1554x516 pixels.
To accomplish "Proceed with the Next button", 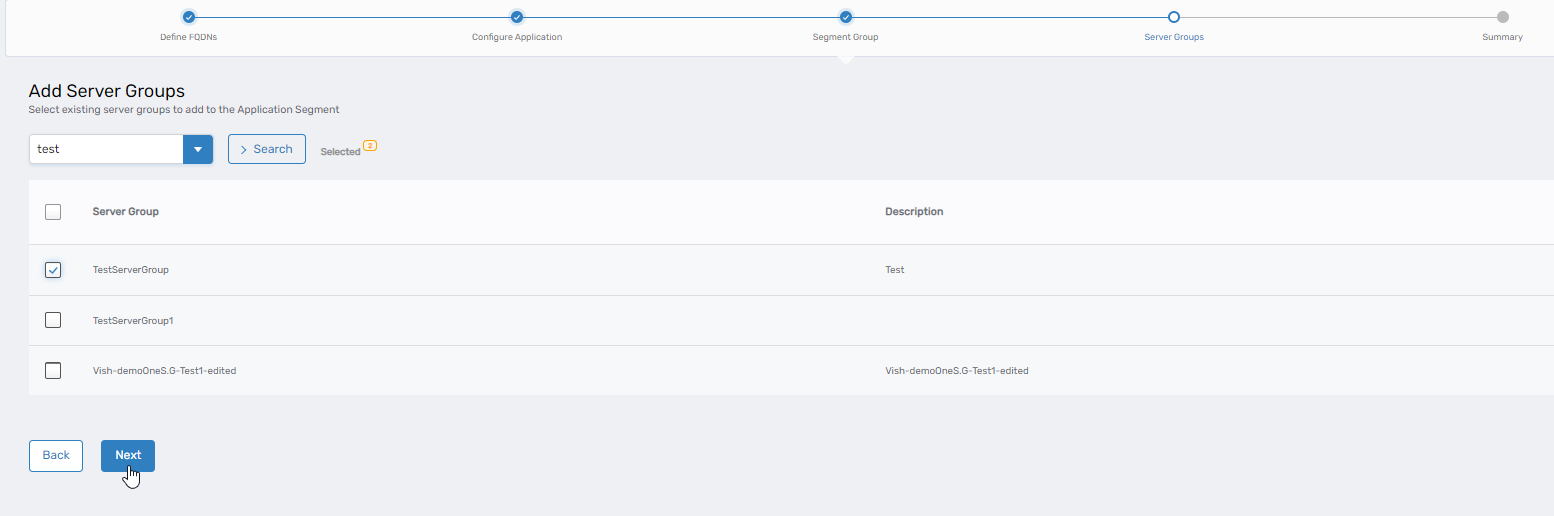I will point(128,455).
